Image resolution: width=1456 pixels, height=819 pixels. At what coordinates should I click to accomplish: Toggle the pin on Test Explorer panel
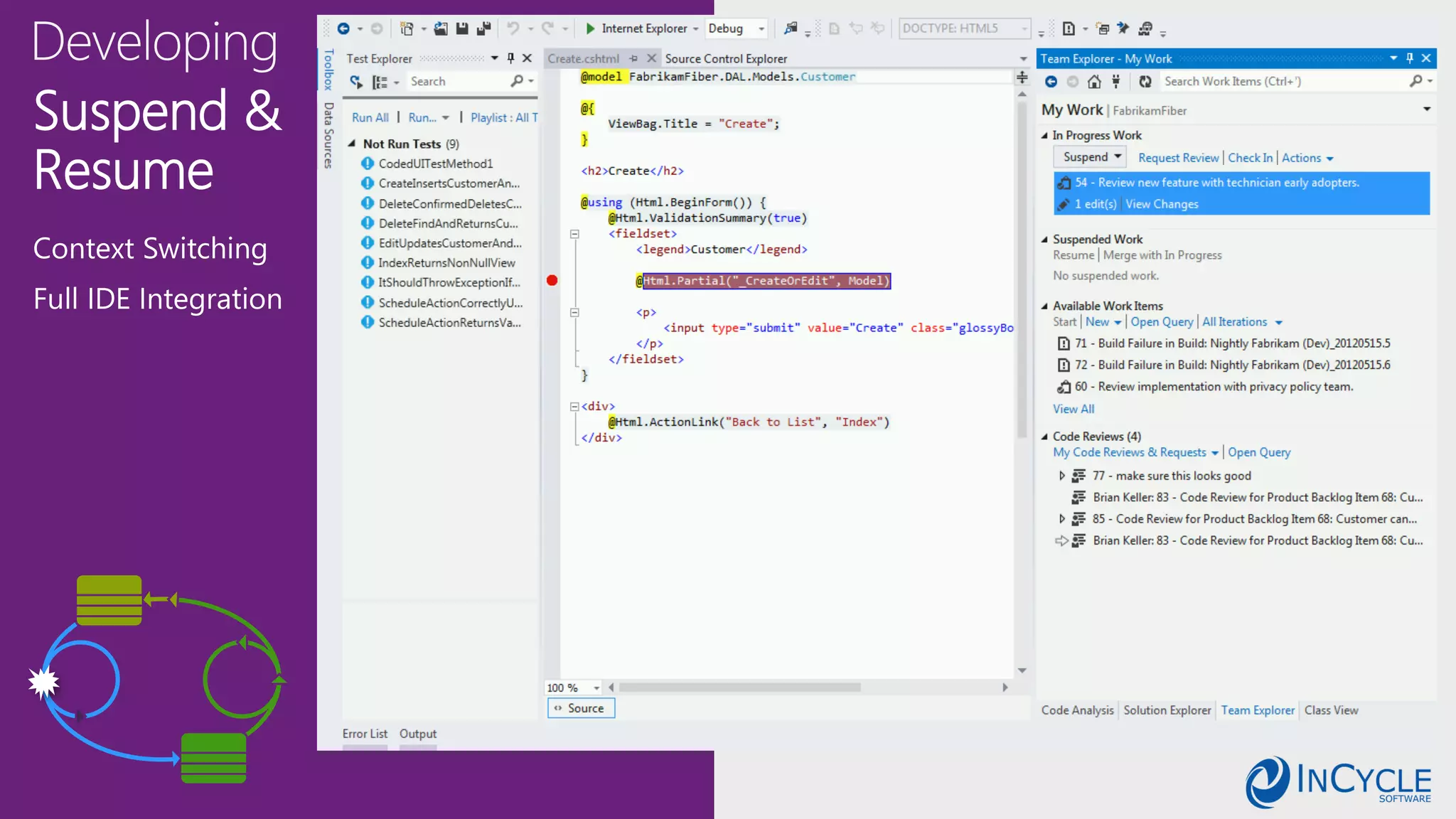[x=510, y=58]
